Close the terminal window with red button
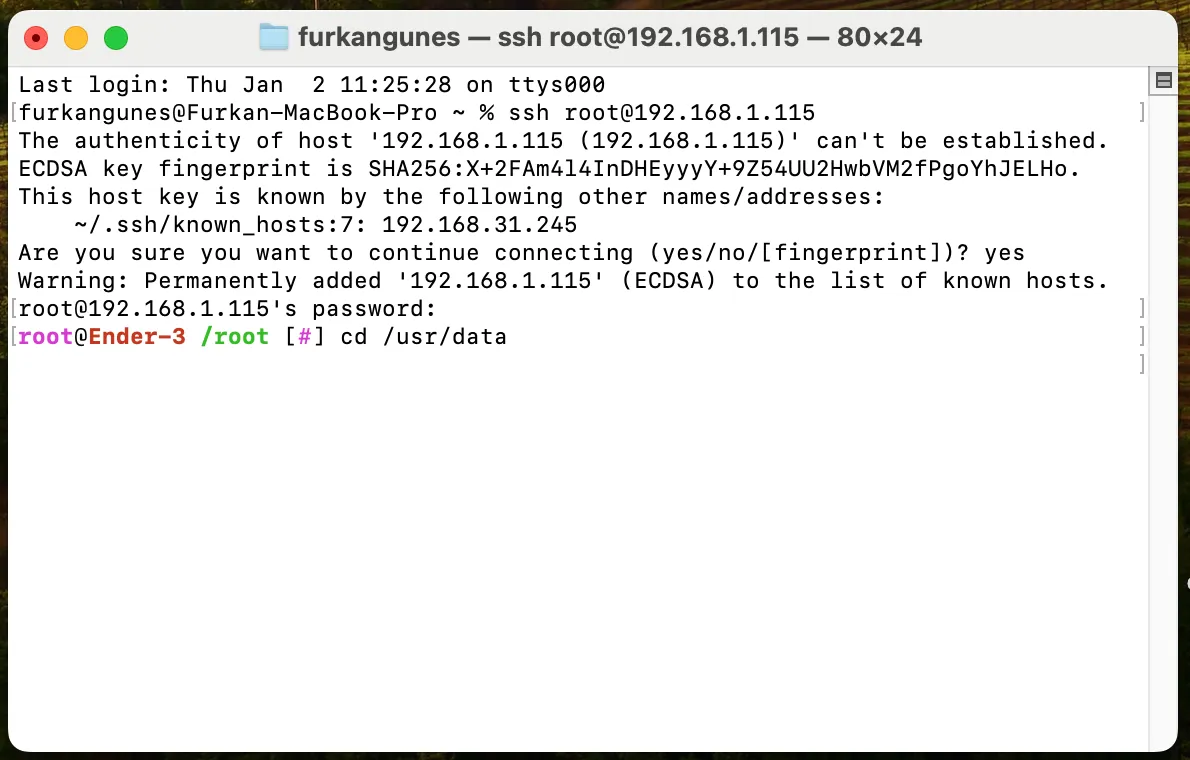This screenshot has width=1190, height=760. coord(36,38)
